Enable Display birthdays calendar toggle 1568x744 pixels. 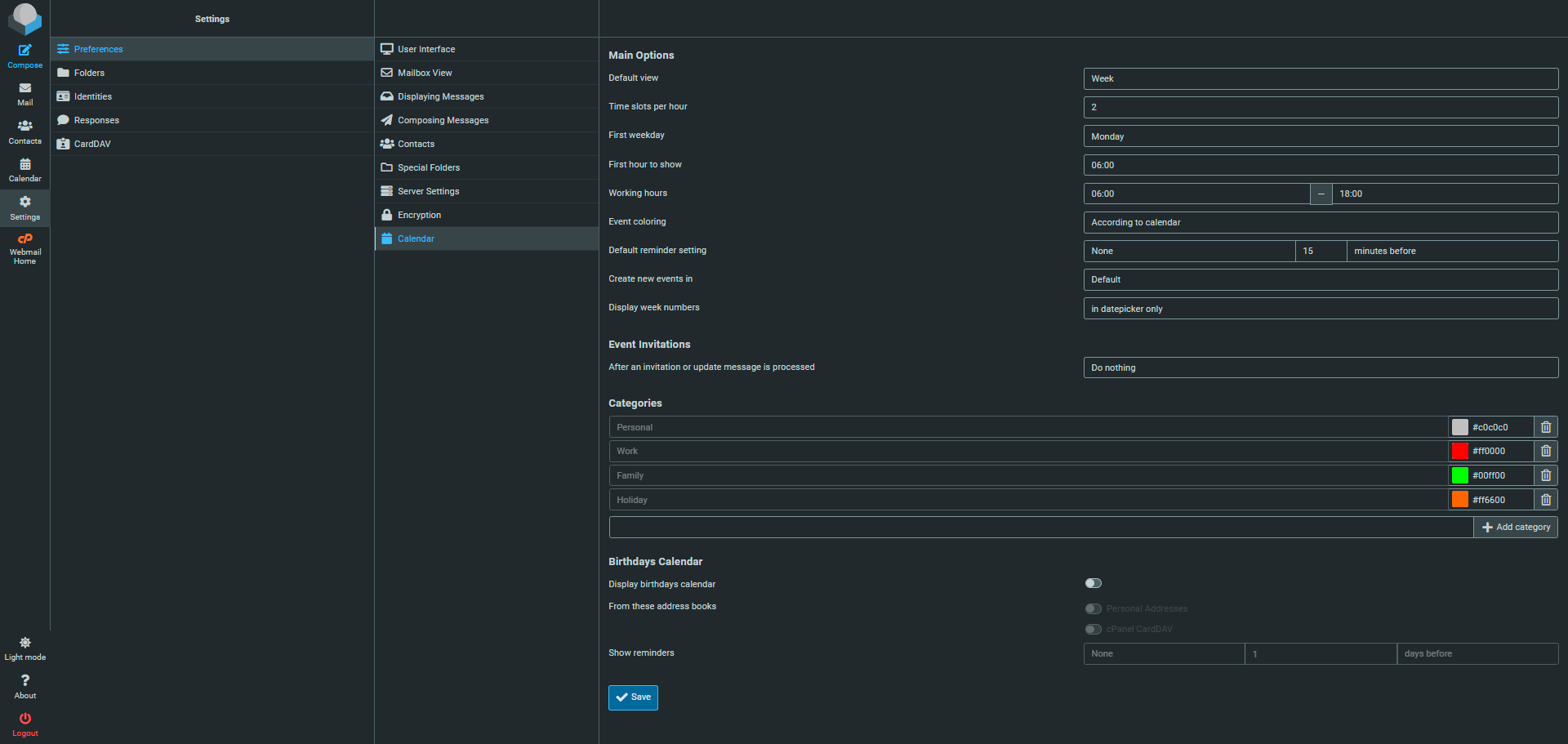coord(1093,583)
